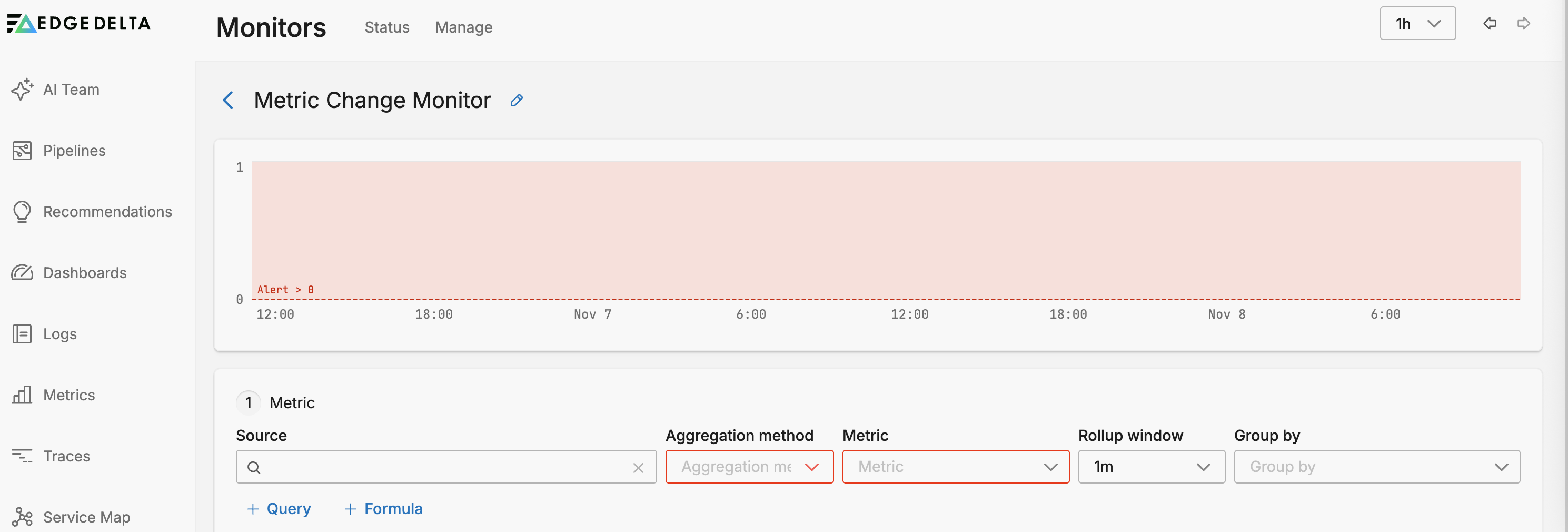Click the Pipelines sidebar icon

pos(23,150)
